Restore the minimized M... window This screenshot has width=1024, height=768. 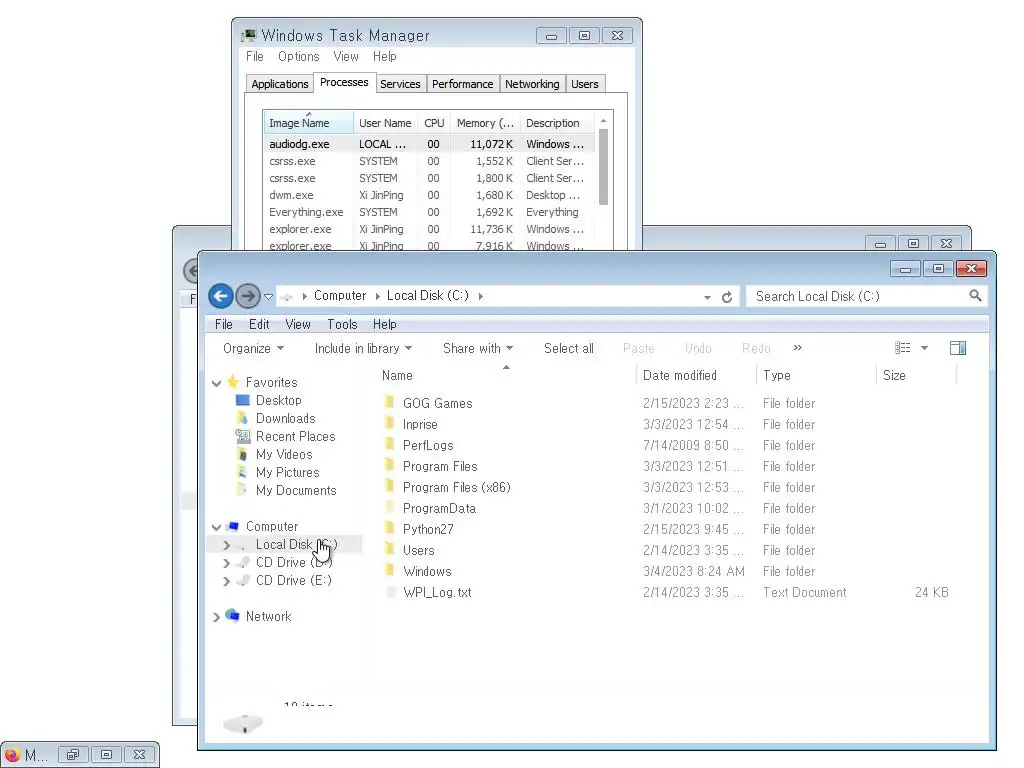pyautogui.click(x=72, y=755)
